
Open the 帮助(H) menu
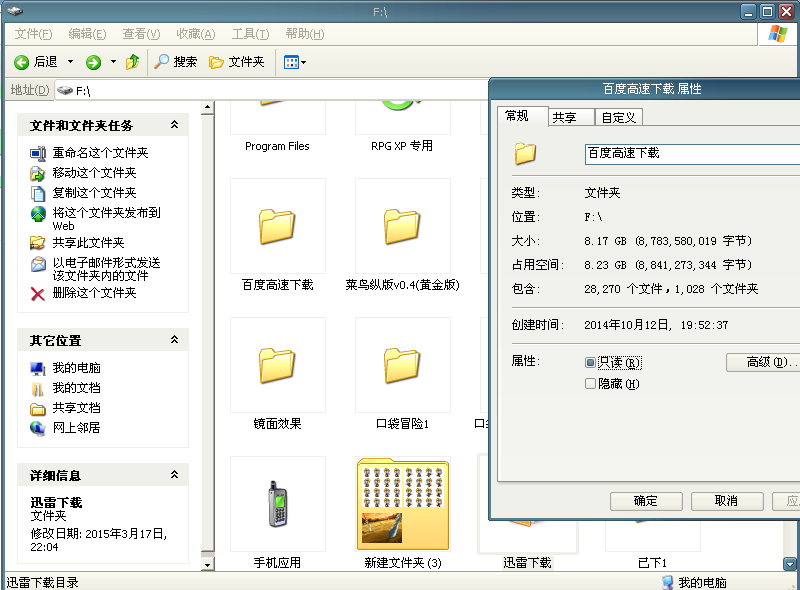[305, 34]
